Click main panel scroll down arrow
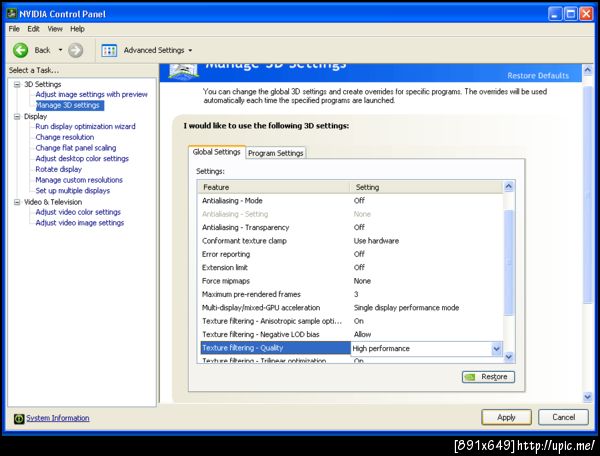 point(588,397)
